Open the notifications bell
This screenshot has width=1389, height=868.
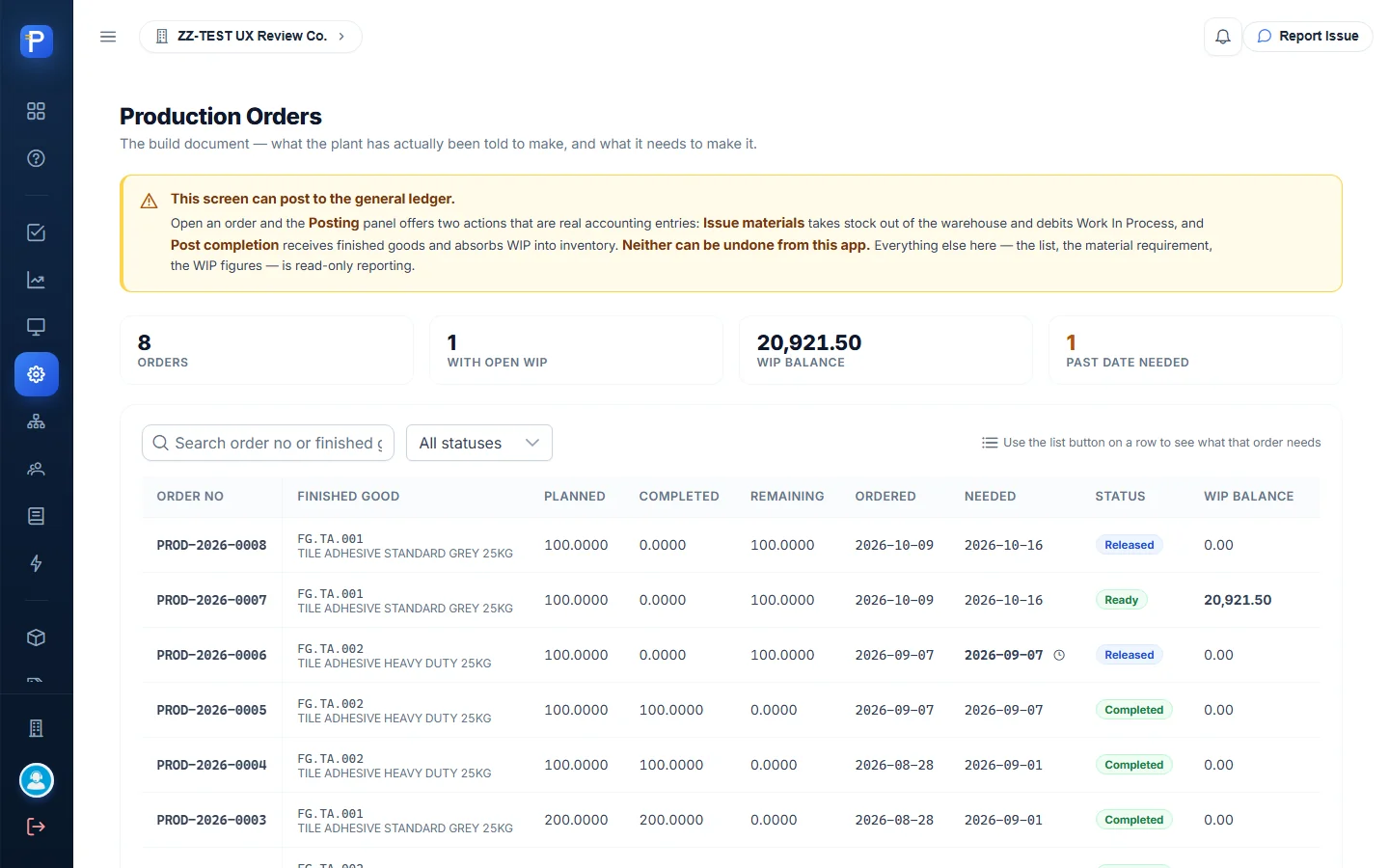click(1222, 37)
